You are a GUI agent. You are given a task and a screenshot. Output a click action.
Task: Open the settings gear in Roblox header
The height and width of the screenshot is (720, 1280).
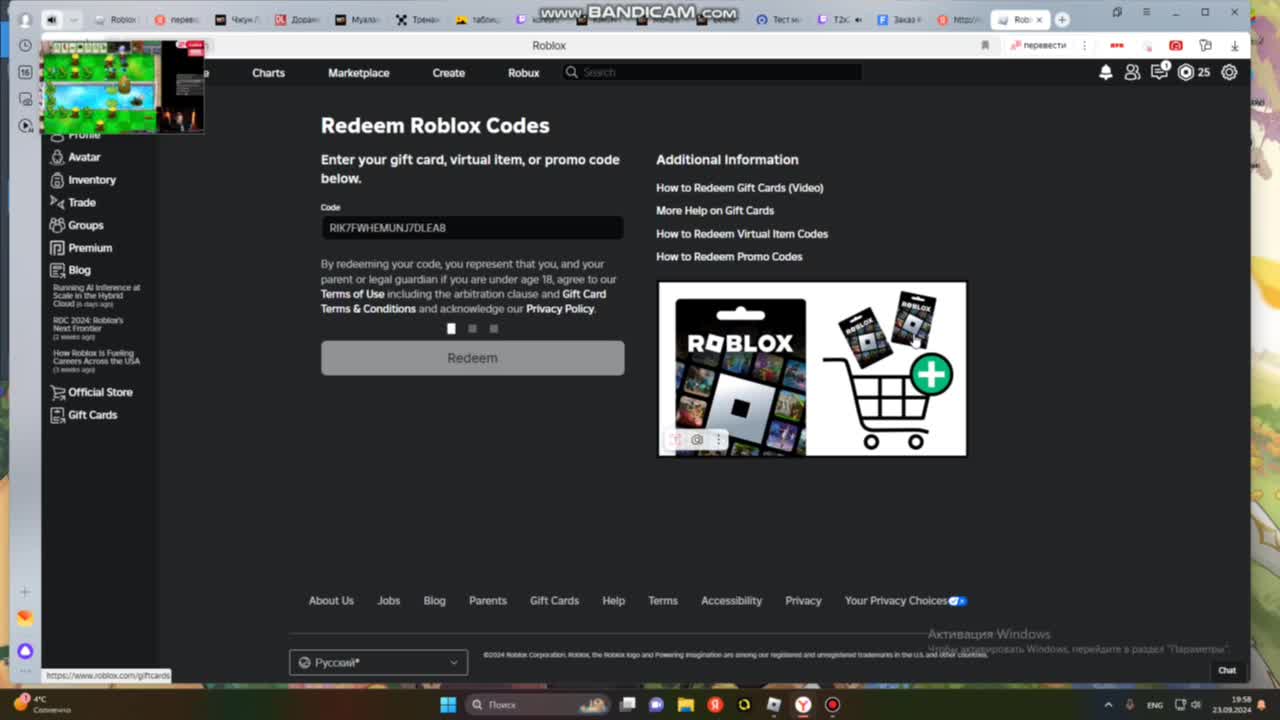pos(1229,72)
